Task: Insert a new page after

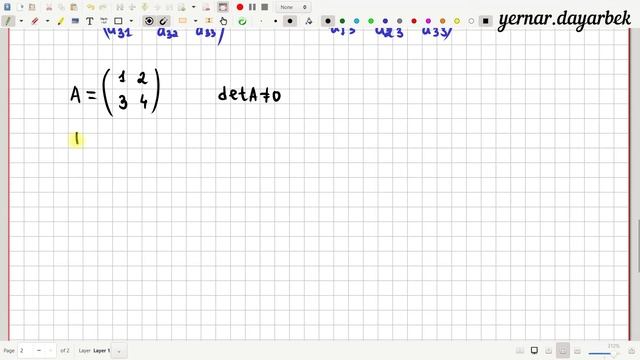Action: tap(182, 7)
